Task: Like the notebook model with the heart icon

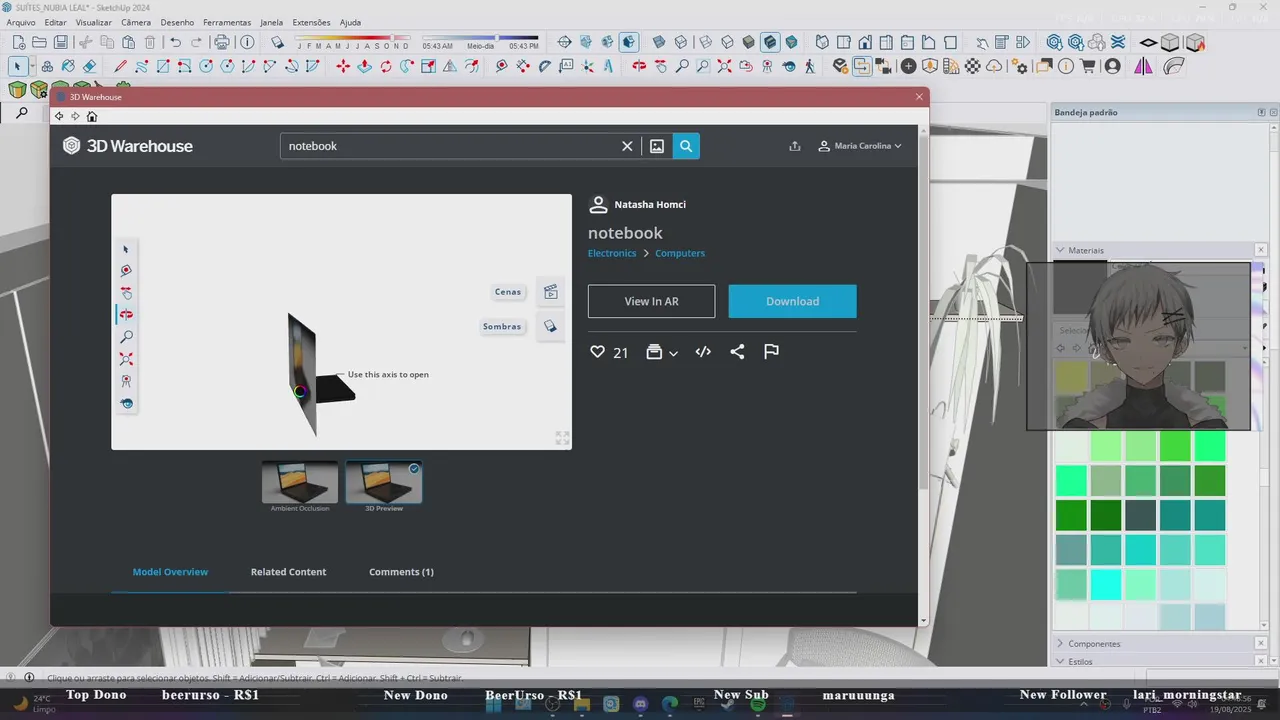Action: coord(597,352)
